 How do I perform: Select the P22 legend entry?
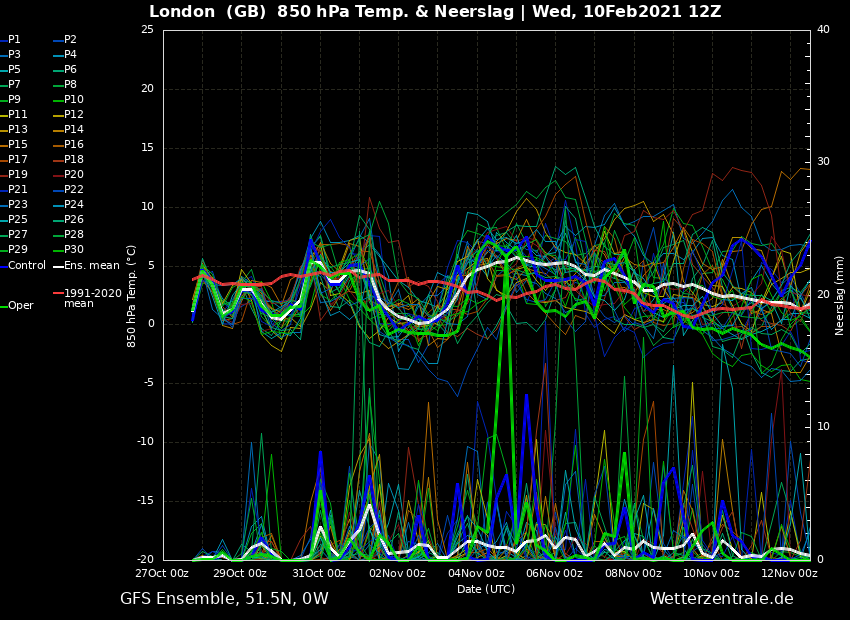pyautogui.click(x=74, y=190)
